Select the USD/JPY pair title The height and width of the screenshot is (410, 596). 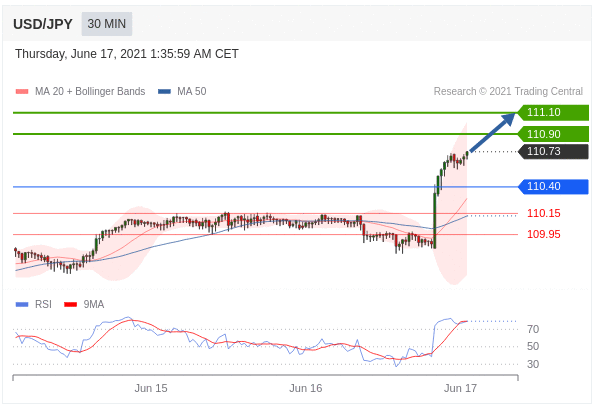[43, 24]
